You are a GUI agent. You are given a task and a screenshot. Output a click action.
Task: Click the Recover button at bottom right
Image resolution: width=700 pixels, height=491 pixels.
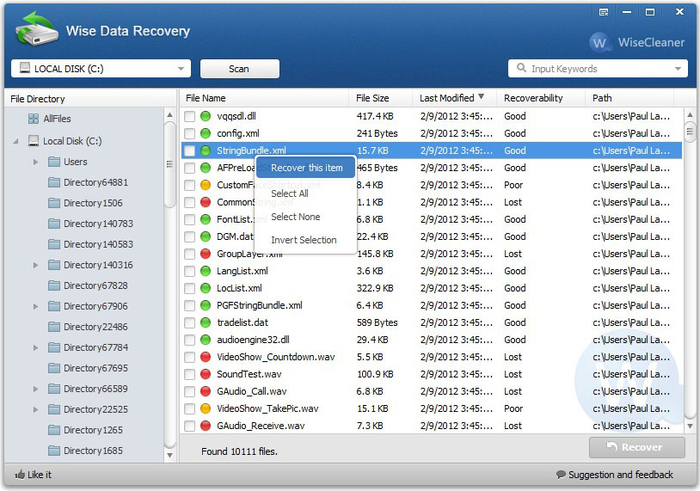point(637,448)
